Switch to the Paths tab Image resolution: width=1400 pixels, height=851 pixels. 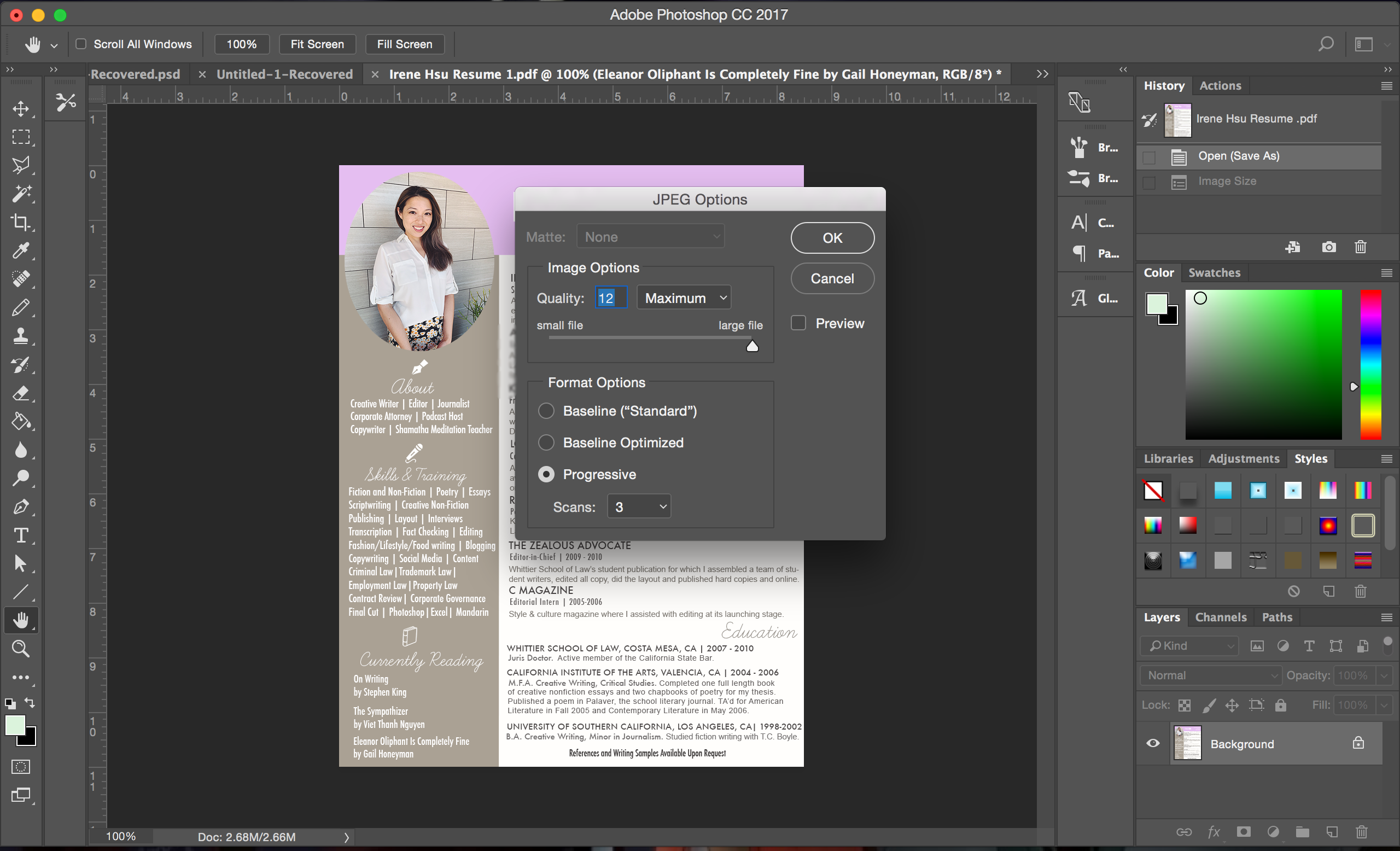tap(1277, 617)
